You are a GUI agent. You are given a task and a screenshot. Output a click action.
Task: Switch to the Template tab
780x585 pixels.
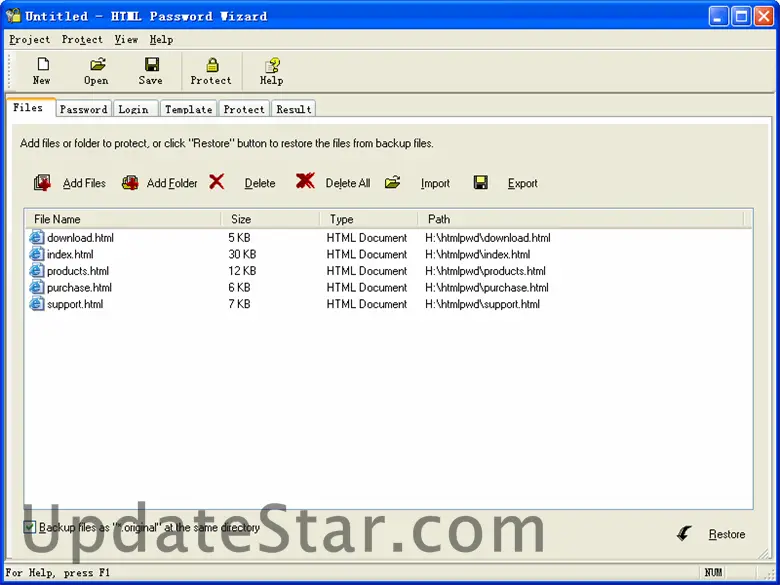(x=189, y=109)
